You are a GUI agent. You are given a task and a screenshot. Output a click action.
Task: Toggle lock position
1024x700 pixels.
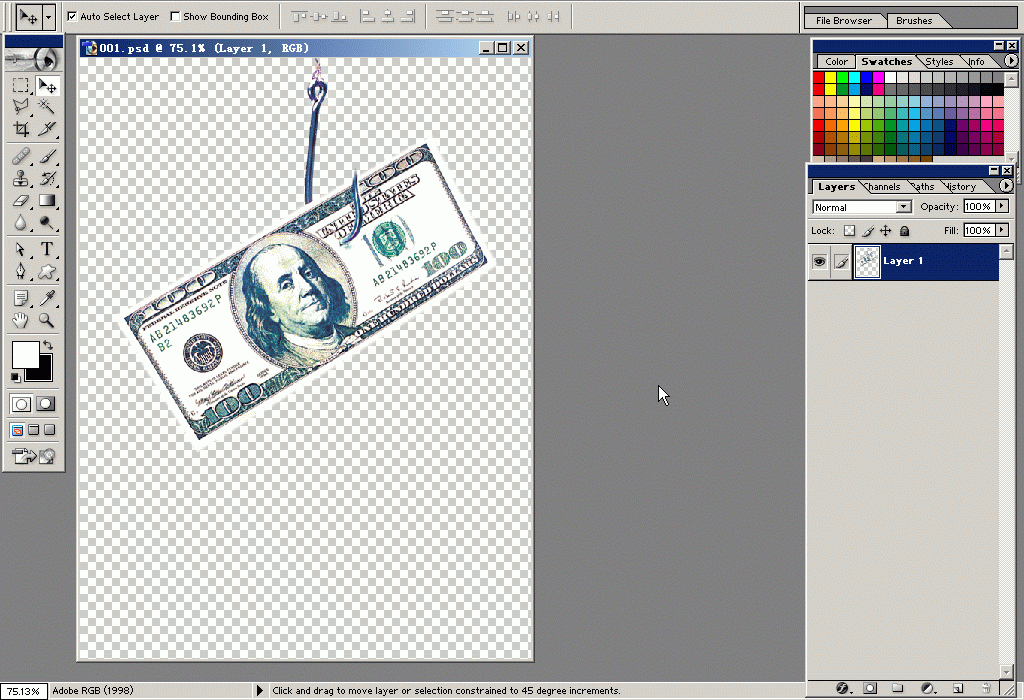click(x=886, y=231)
